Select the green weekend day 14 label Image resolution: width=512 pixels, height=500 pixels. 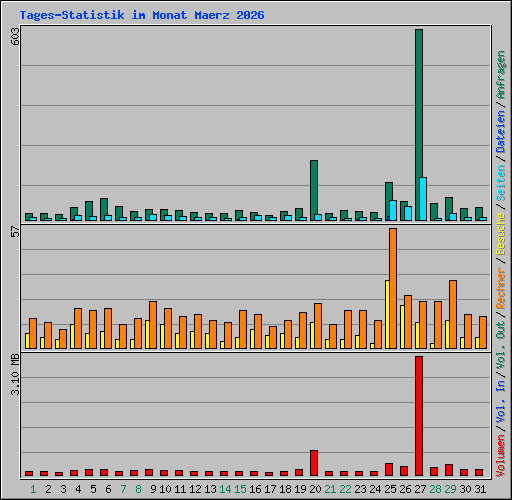point(225,489)
